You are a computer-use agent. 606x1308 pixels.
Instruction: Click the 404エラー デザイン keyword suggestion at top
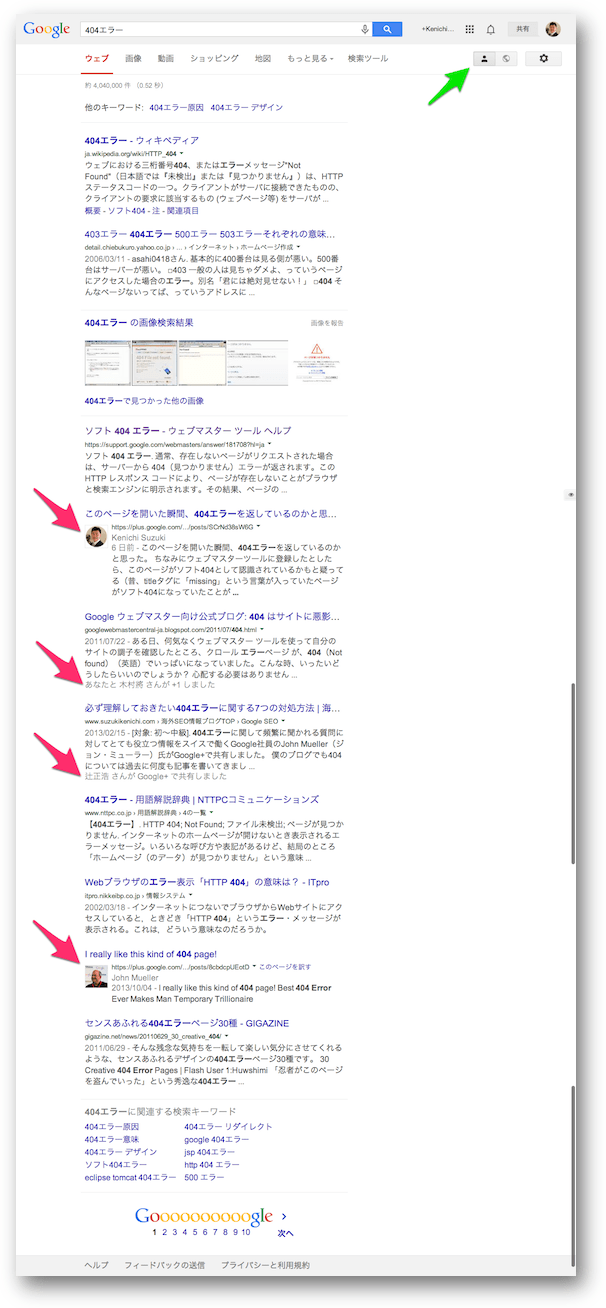click(x=248, y=107)
